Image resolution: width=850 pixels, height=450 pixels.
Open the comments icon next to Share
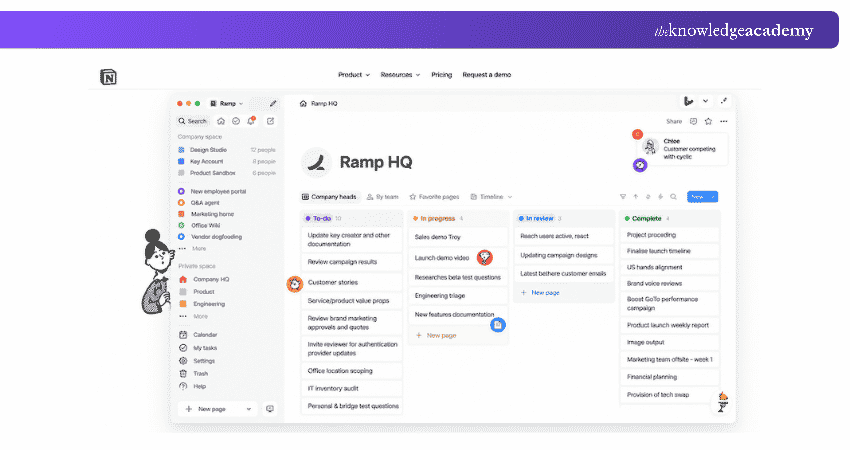coord(693,121)
